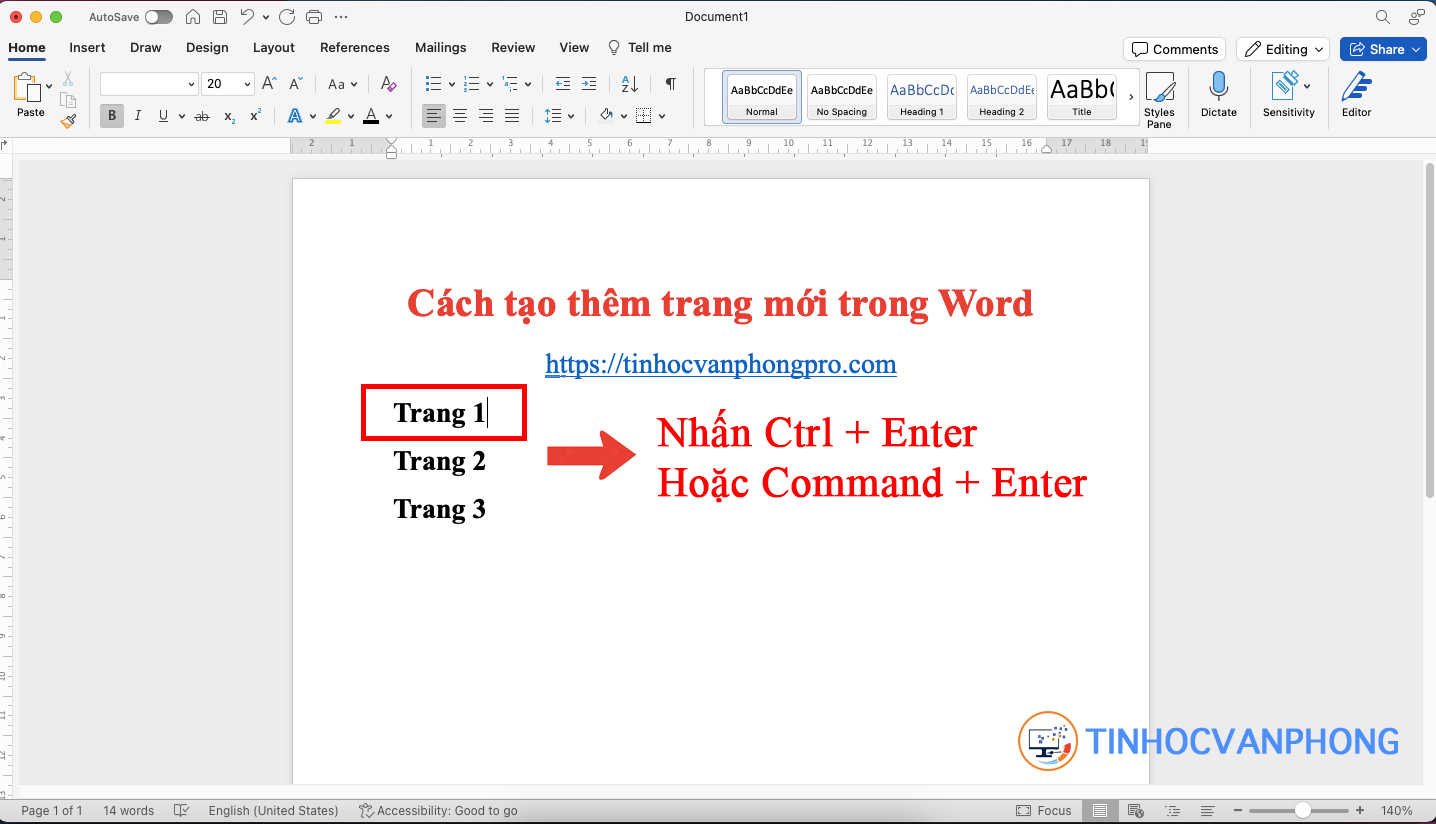Justify the paragraph text

[x=512, y=116]
